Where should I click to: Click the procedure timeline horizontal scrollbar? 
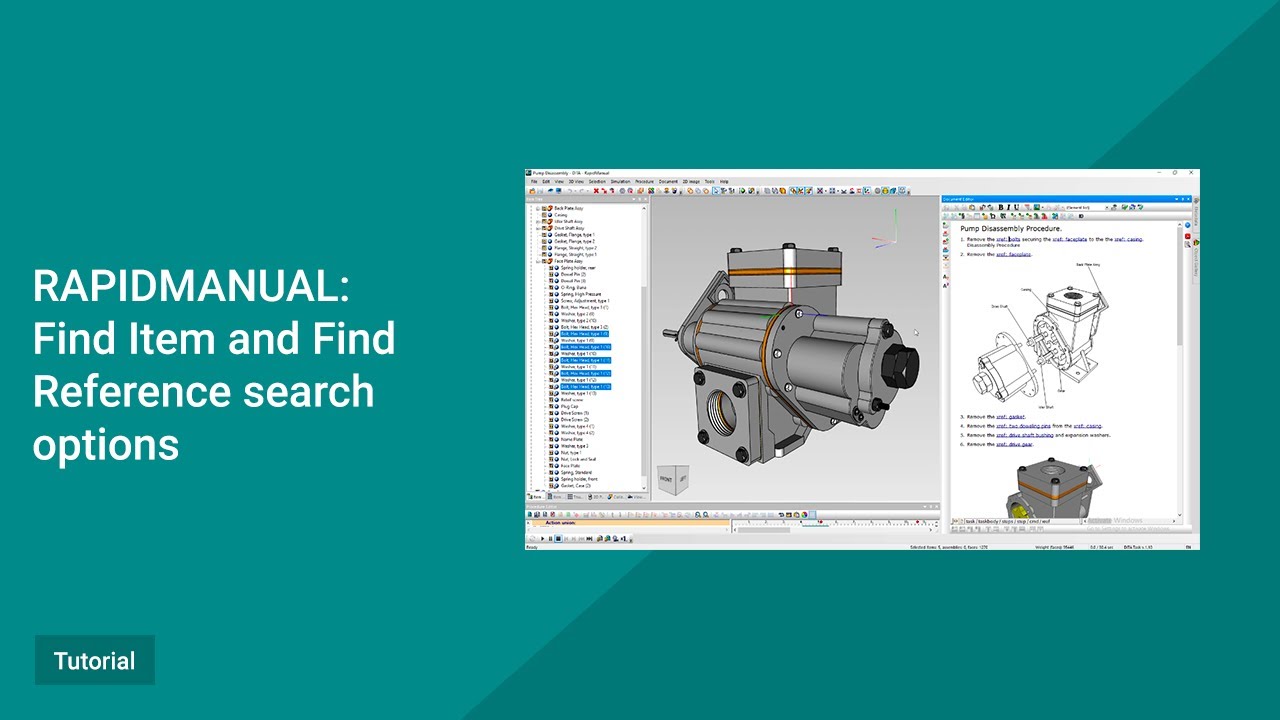[x=764, y=530]
